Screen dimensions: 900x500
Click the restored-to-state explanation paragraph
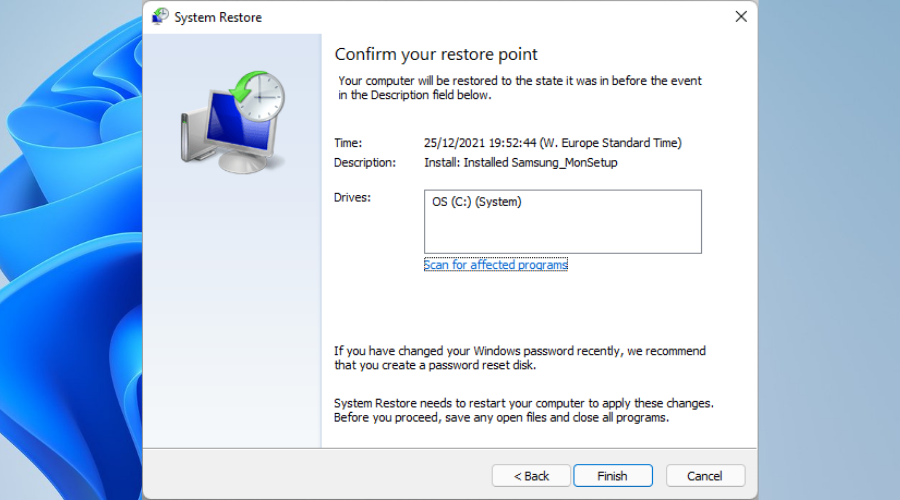coord(519,88)
